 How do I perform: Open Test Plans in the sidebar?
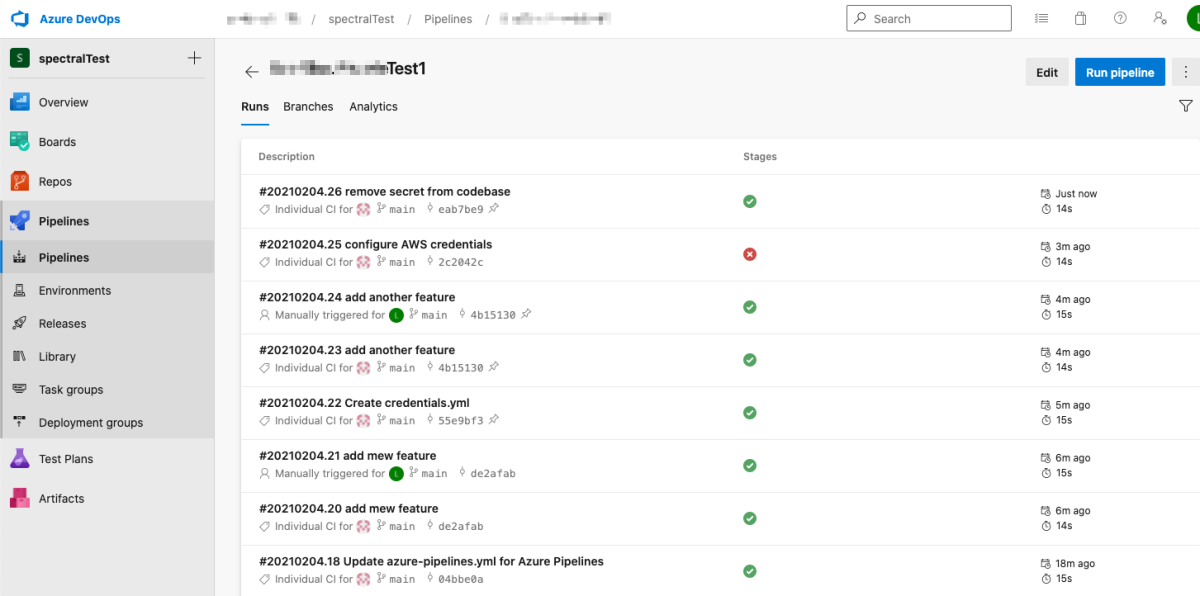(107, 459)
